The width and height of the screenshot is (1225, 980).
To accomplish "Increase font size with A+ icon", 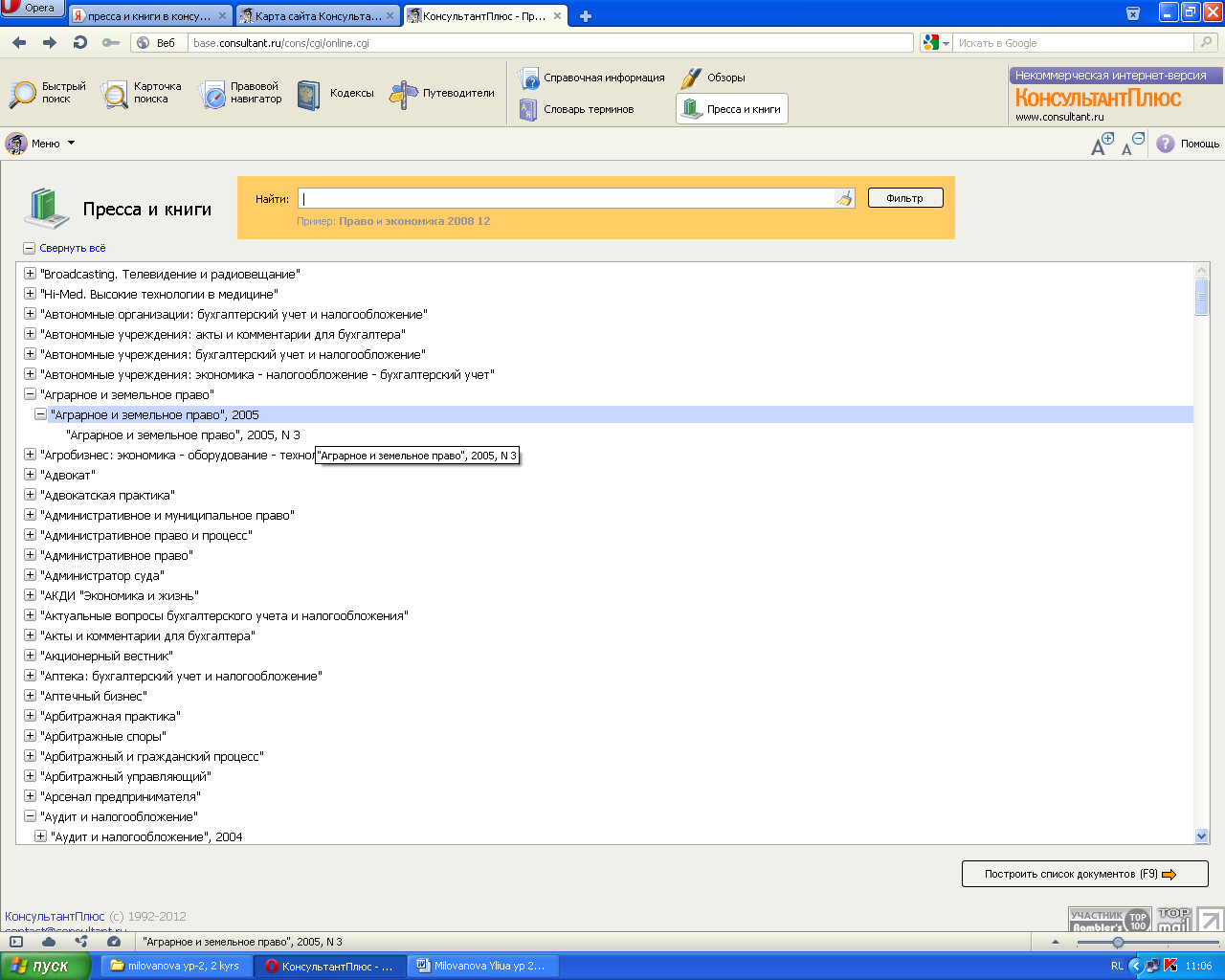I will click(x=1102, y=144).
